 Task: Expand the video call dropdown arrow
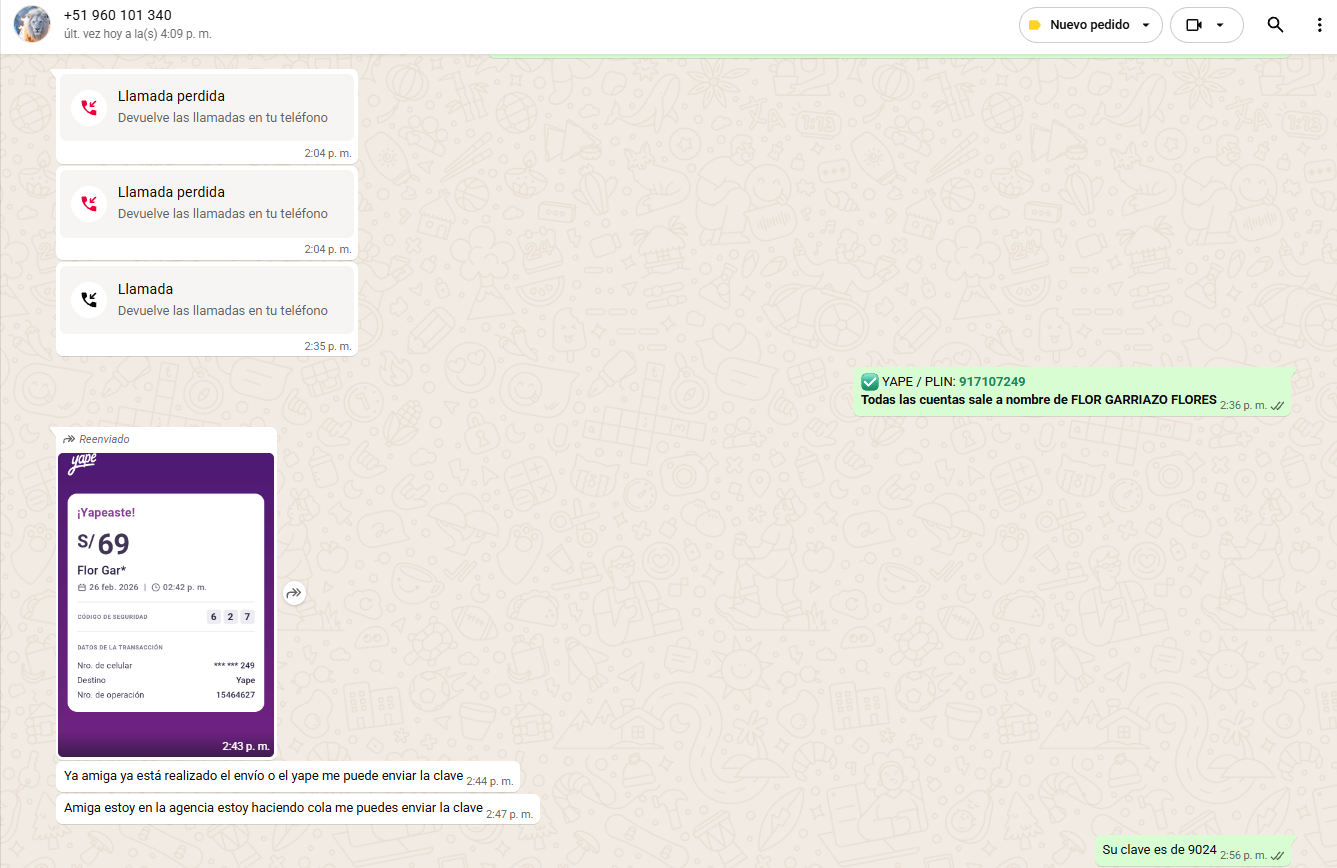(x=1220, y=25)
